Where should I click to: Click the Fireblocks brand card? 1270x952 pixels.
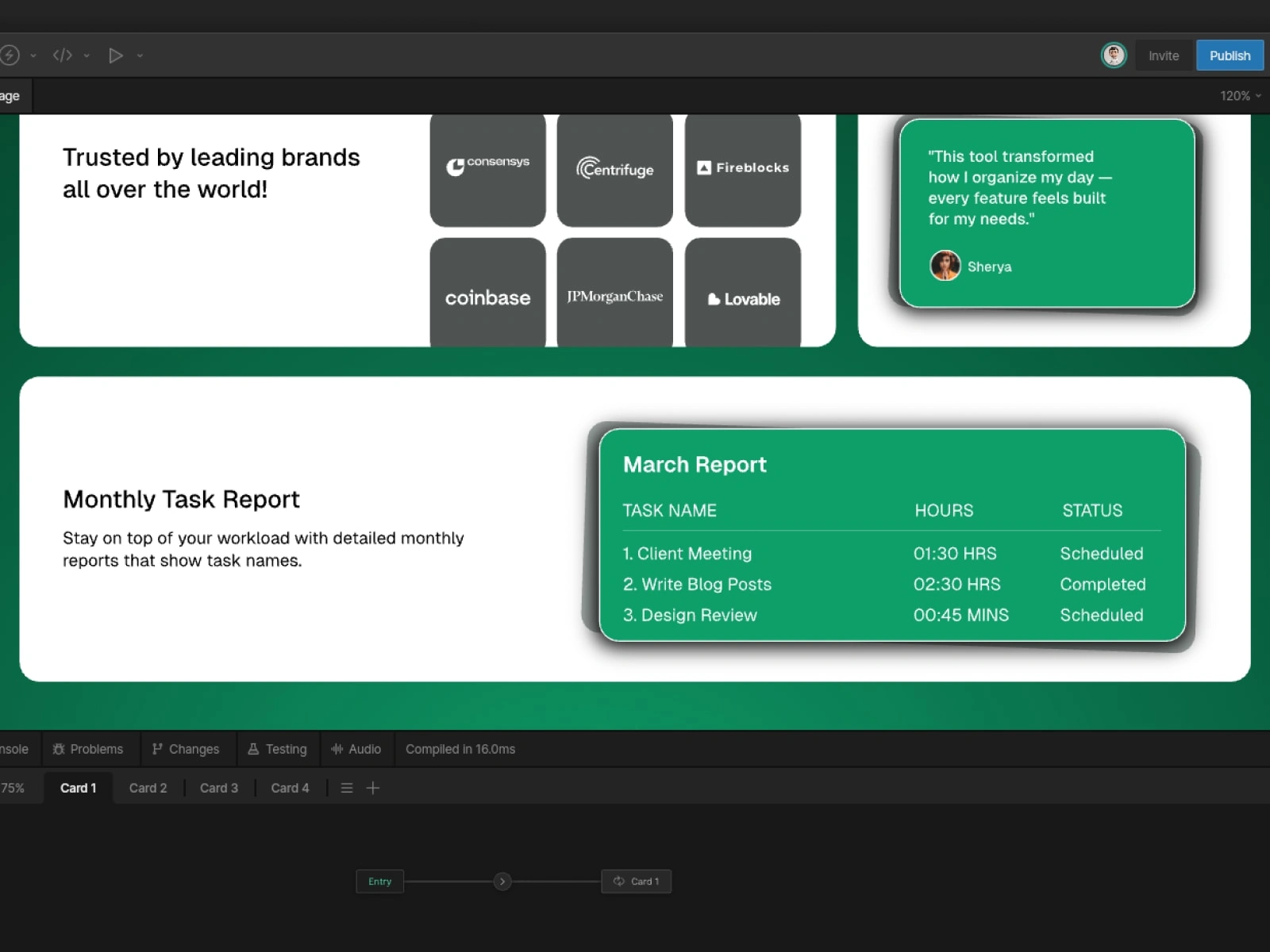(743, 170)
